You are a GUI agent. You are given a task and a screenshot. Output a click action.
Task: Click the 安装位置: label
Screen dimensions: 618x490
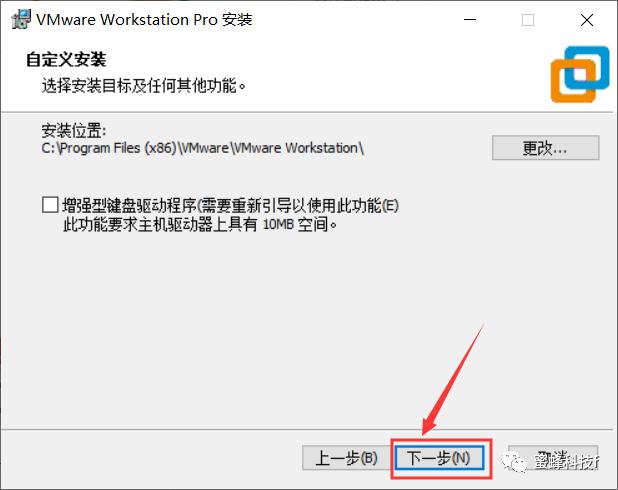coord(74,130)
